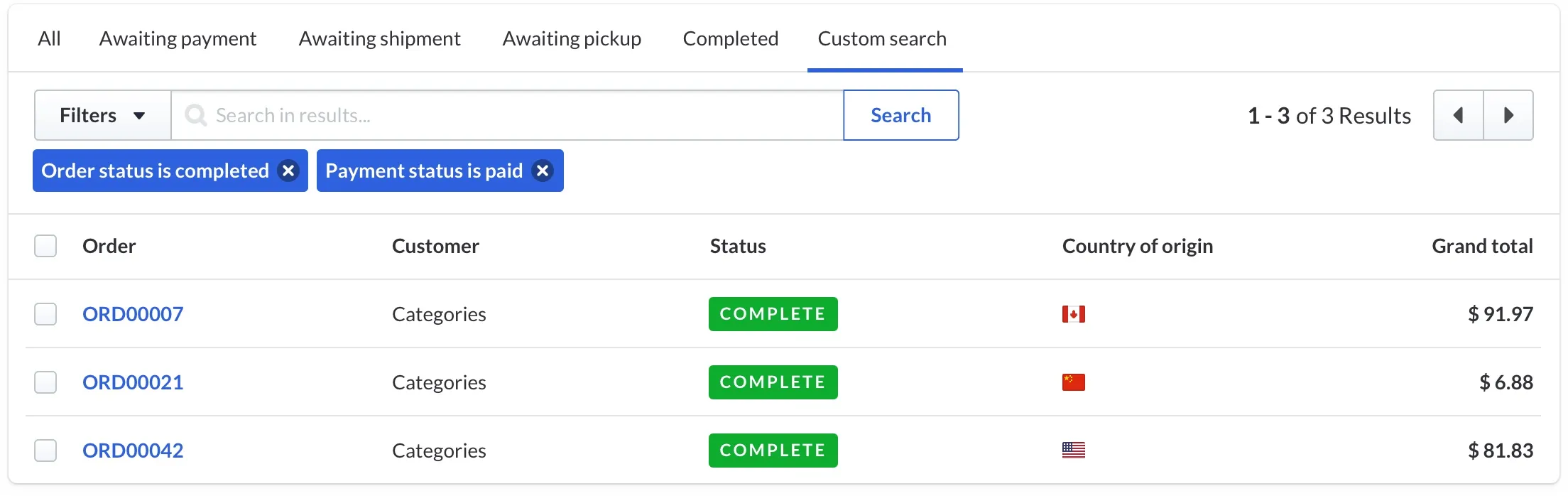Click the magnifier icon in search box
Viewport: 1568px width, 496px height.
(x=195, y=115)
